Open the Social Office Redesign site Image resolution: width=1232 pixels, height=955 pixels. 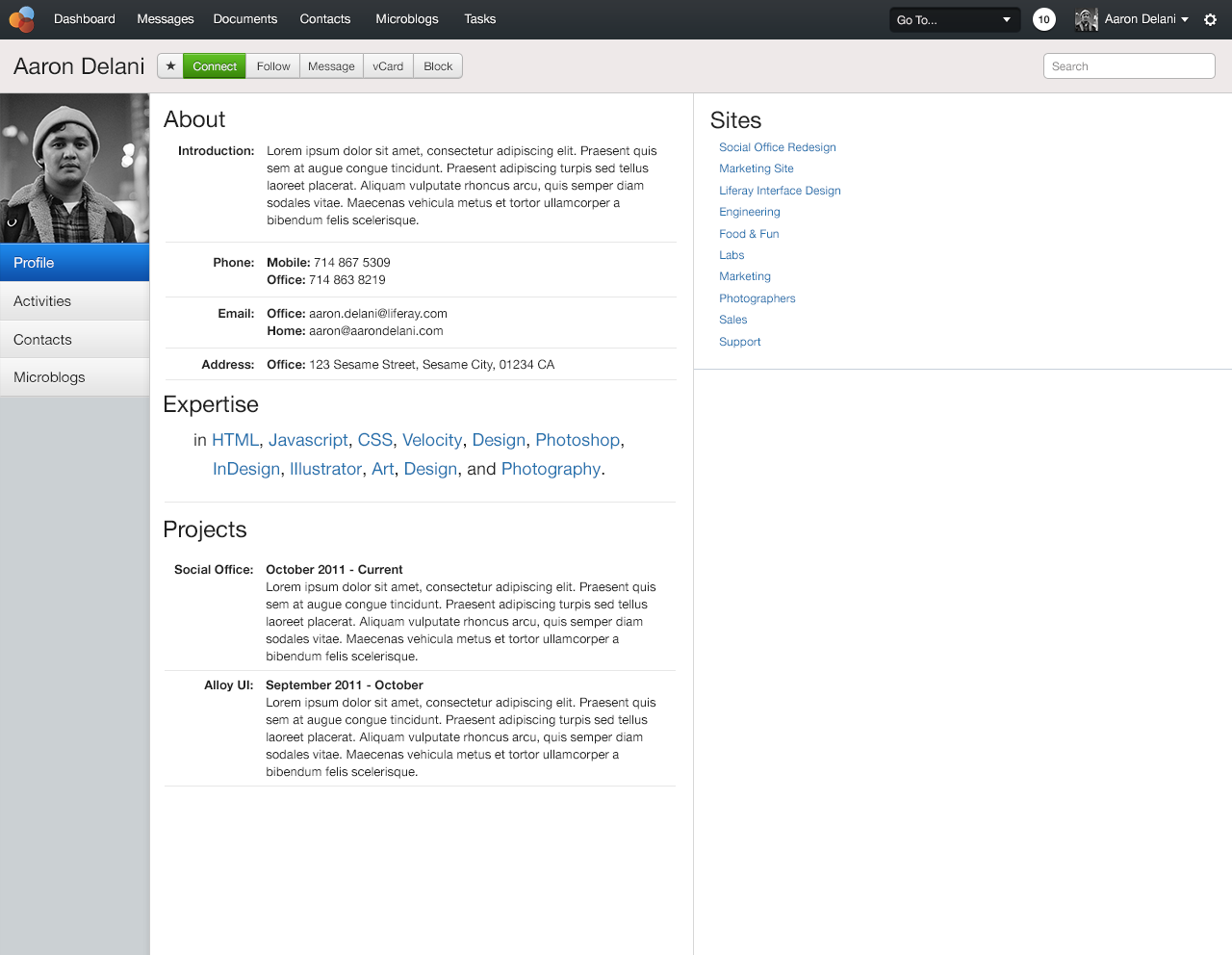[777, 147]
